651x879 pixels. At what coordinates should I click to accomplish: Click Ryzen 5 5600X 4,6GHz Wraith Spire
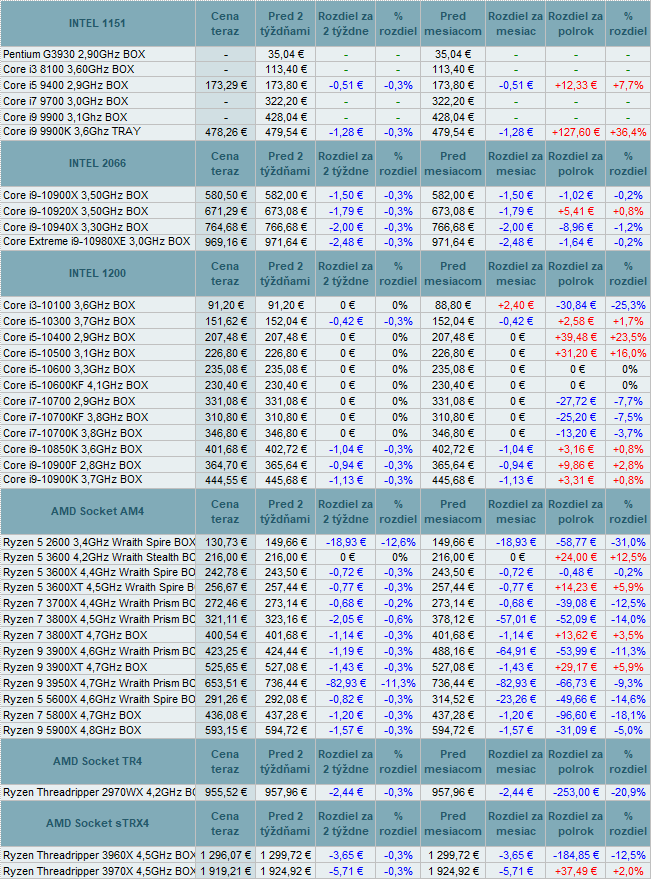(x=99, y=700)
